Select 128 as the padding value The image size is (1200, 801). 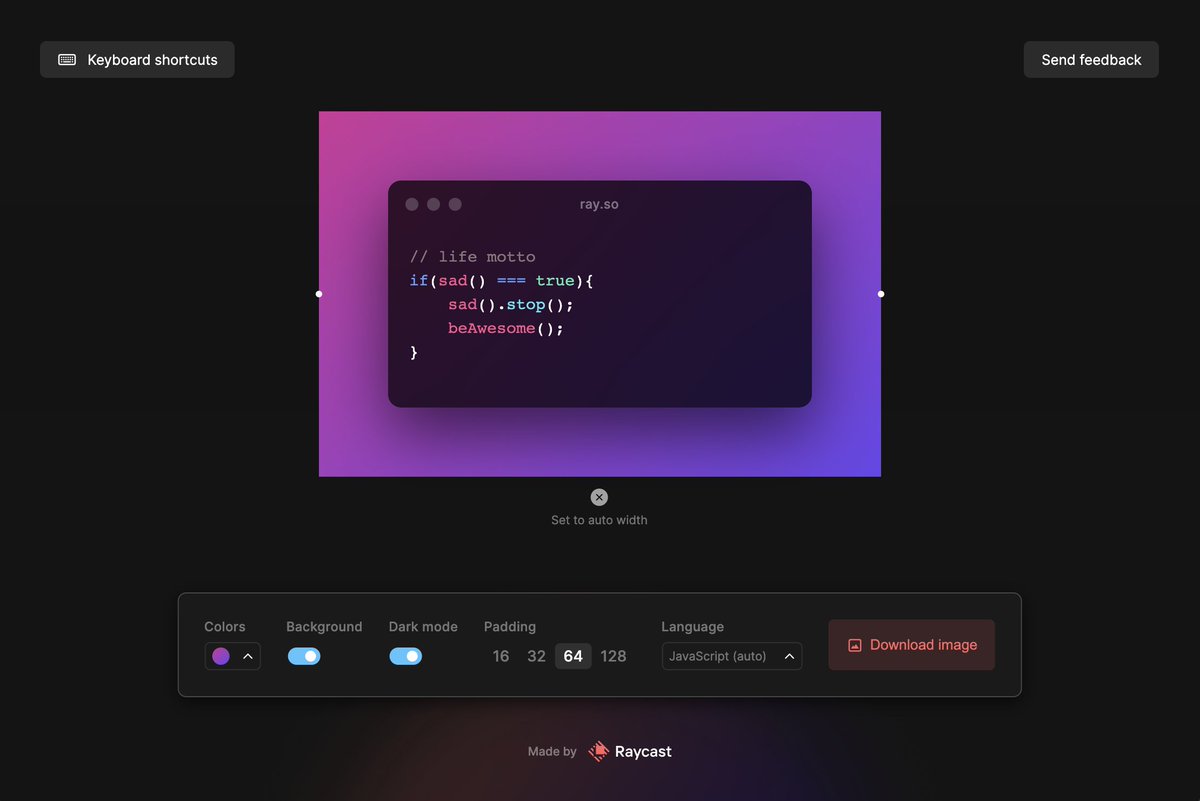[x=613, y=656]
